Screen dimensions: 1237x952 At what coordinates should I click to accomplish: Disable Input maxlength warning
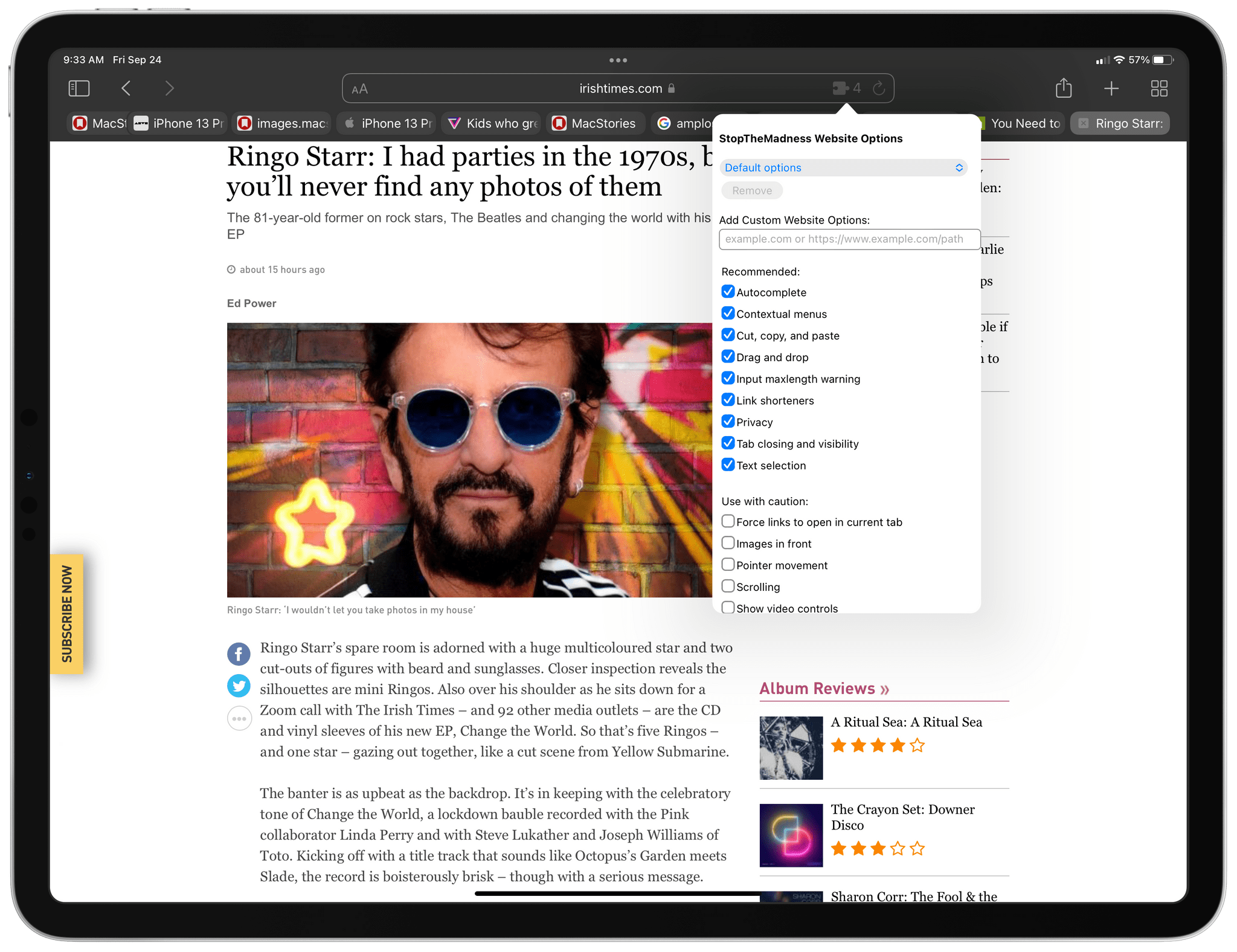(x=728, y=379)
